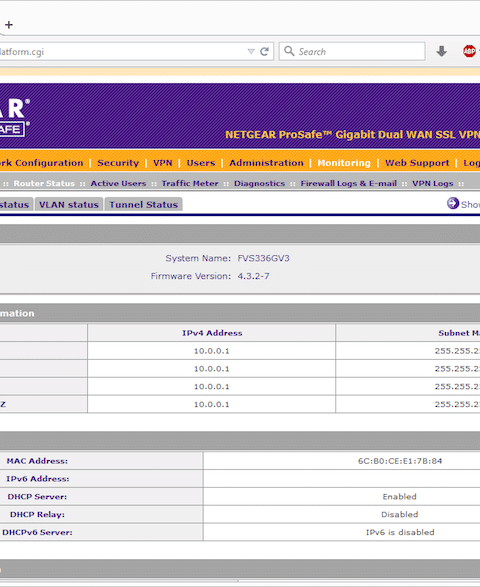Open the Users menu
Viewport: 480px width, 587px height.
(x=201, y=163)
